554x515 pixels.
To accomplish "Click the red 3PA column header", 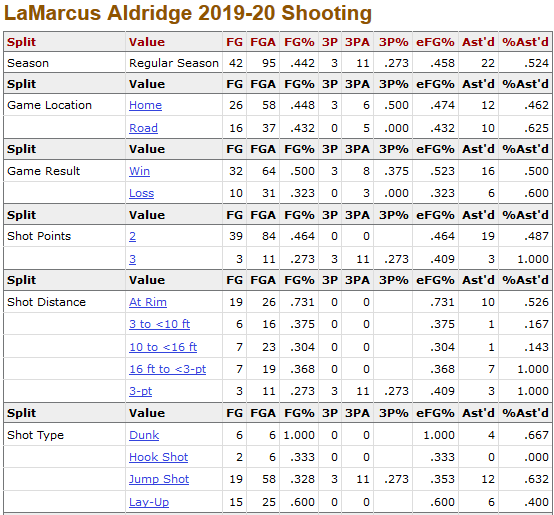I will tap(357, 42).
